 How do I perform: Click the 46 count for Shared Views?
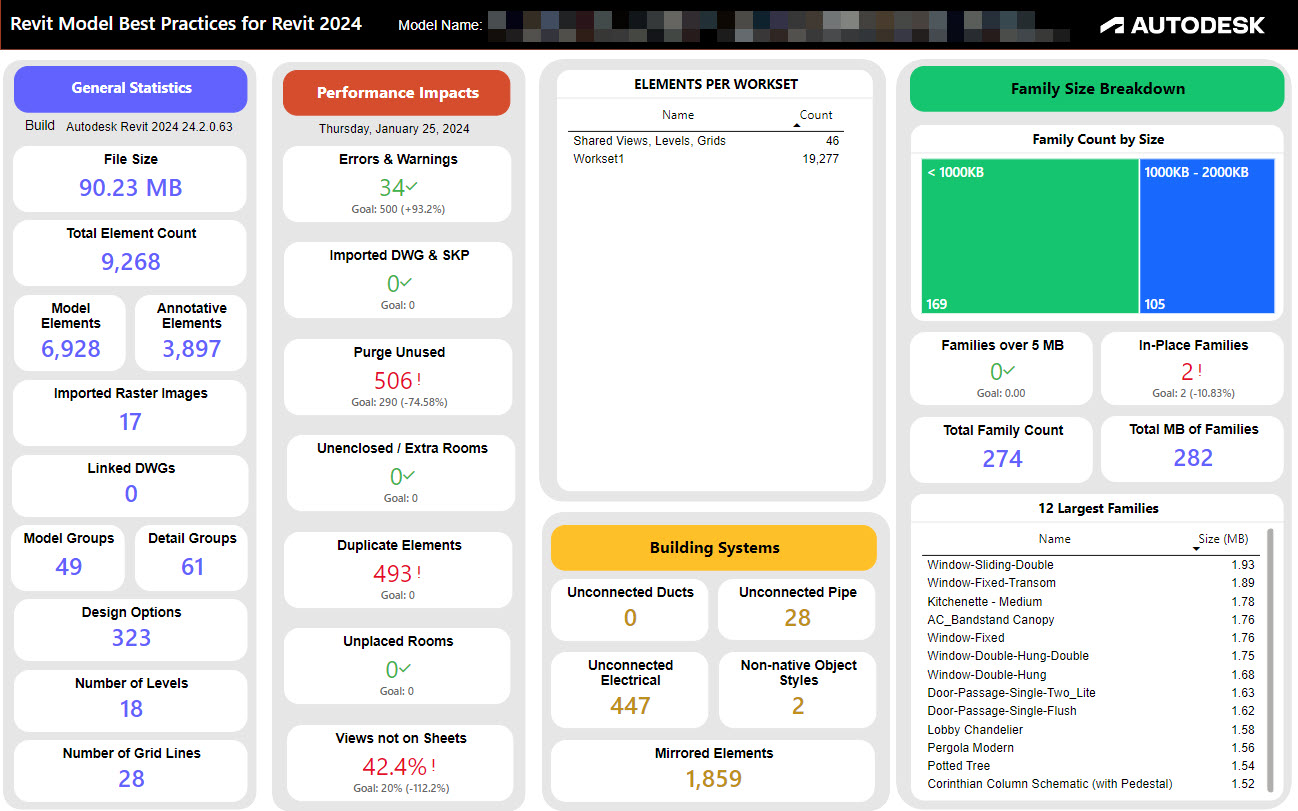[832, 141]
